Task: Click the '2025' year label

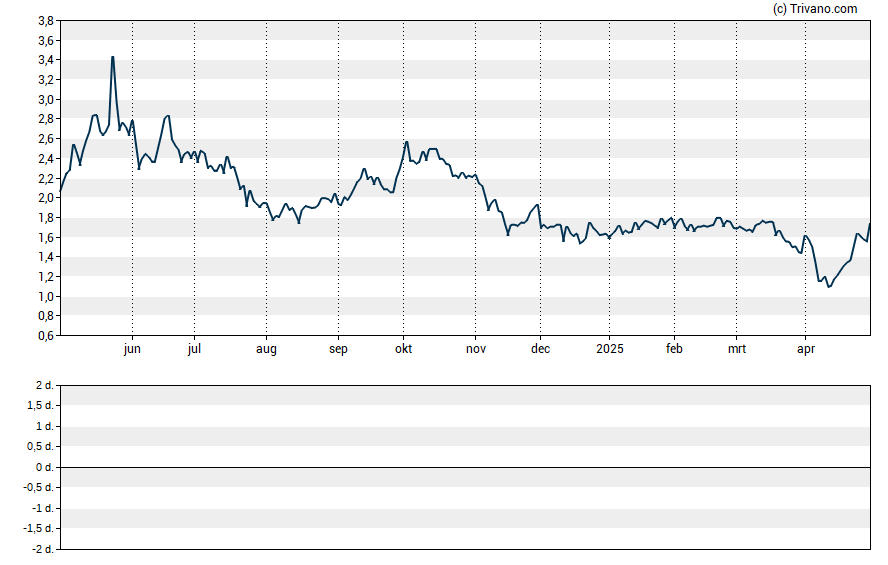Action: click(x=609, y=349)
